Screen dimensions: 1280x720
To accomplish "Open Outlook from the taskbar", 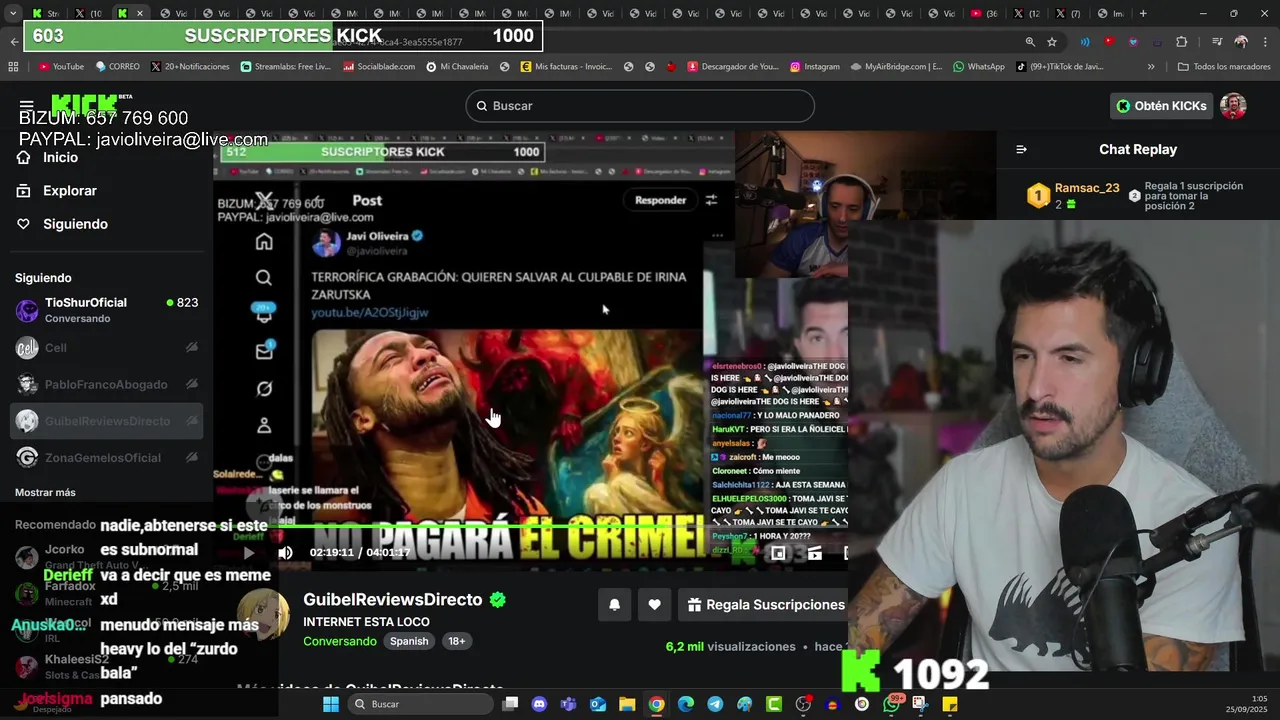I will (598, 704).
